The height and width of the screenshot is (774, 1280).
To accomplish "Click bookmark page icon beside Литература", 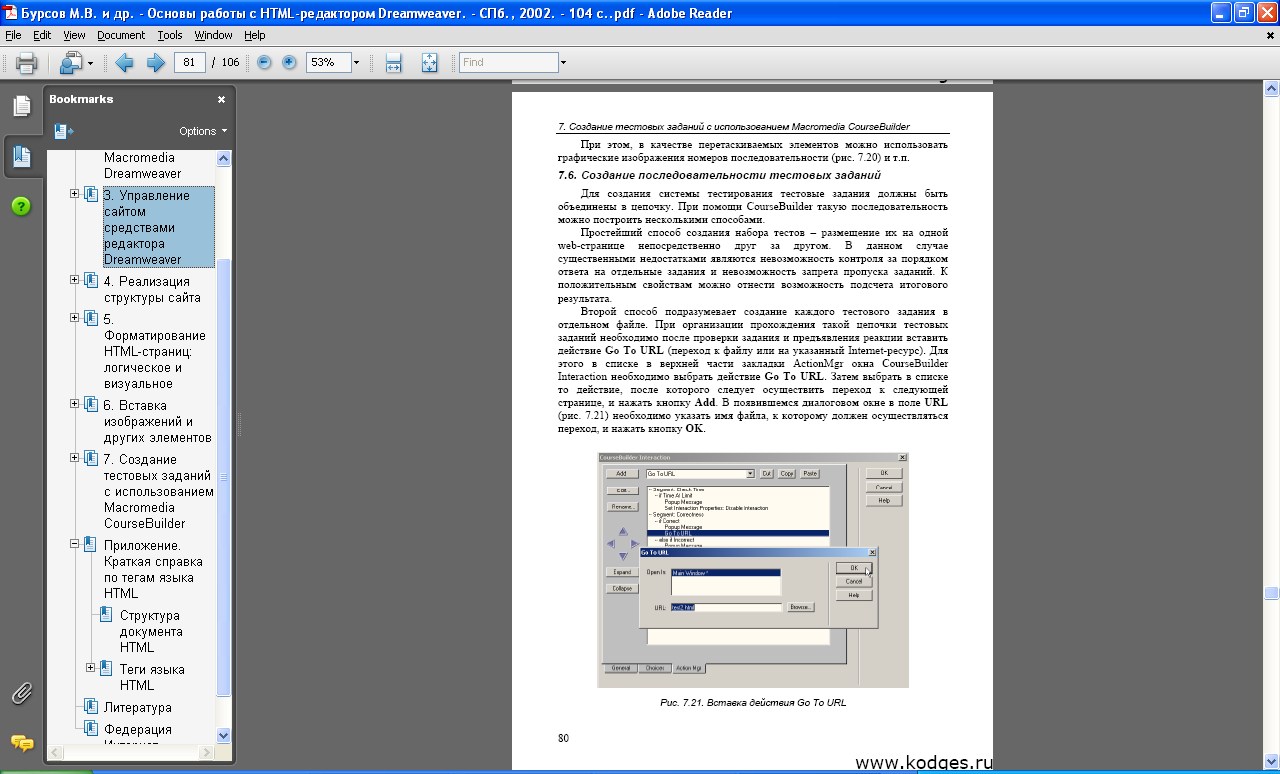I will [x=91, y=707].
